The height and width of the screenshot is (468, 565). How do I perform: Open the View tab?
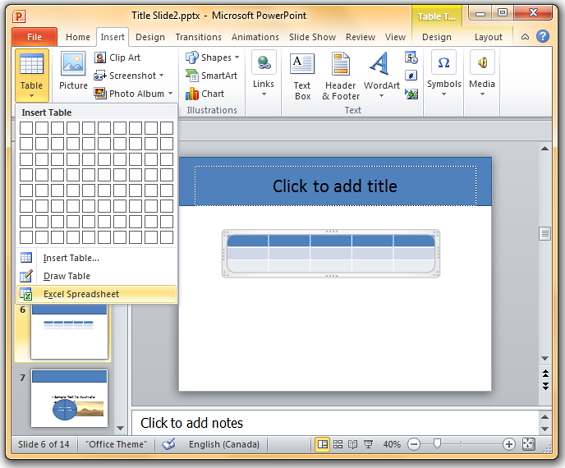[395, 37]
